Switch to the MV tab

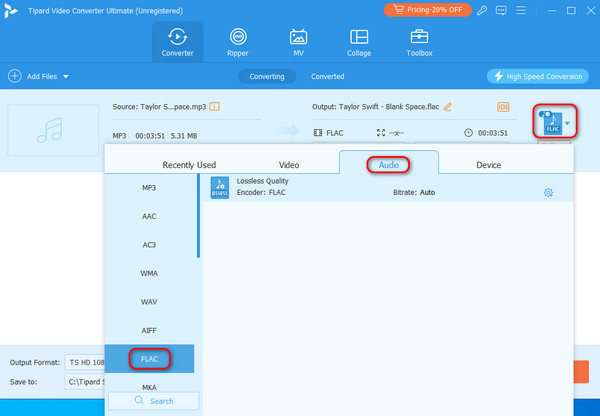tap(298, 42)
